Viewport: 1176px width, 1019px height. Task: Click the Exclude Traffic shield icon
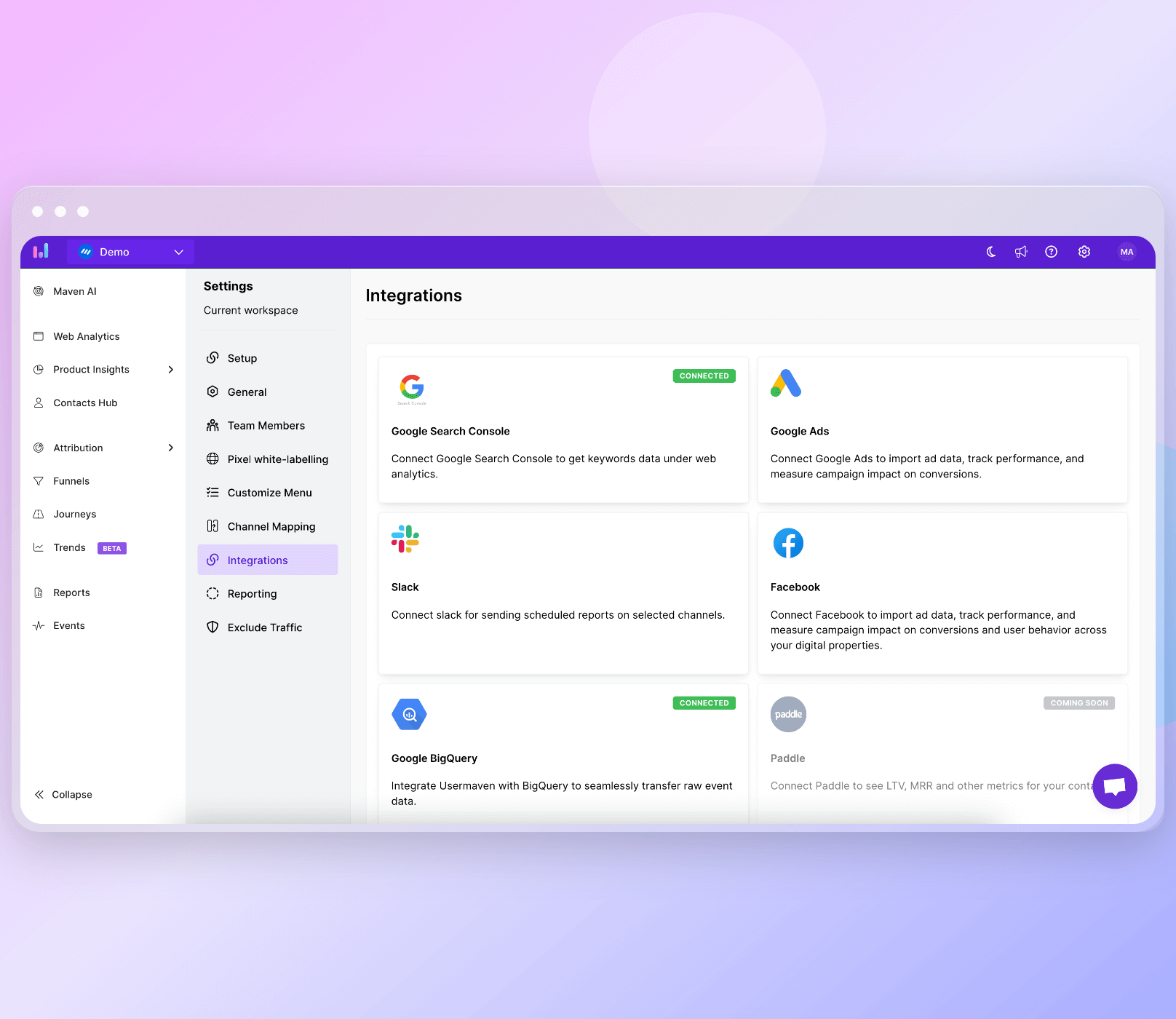point(212,627)
